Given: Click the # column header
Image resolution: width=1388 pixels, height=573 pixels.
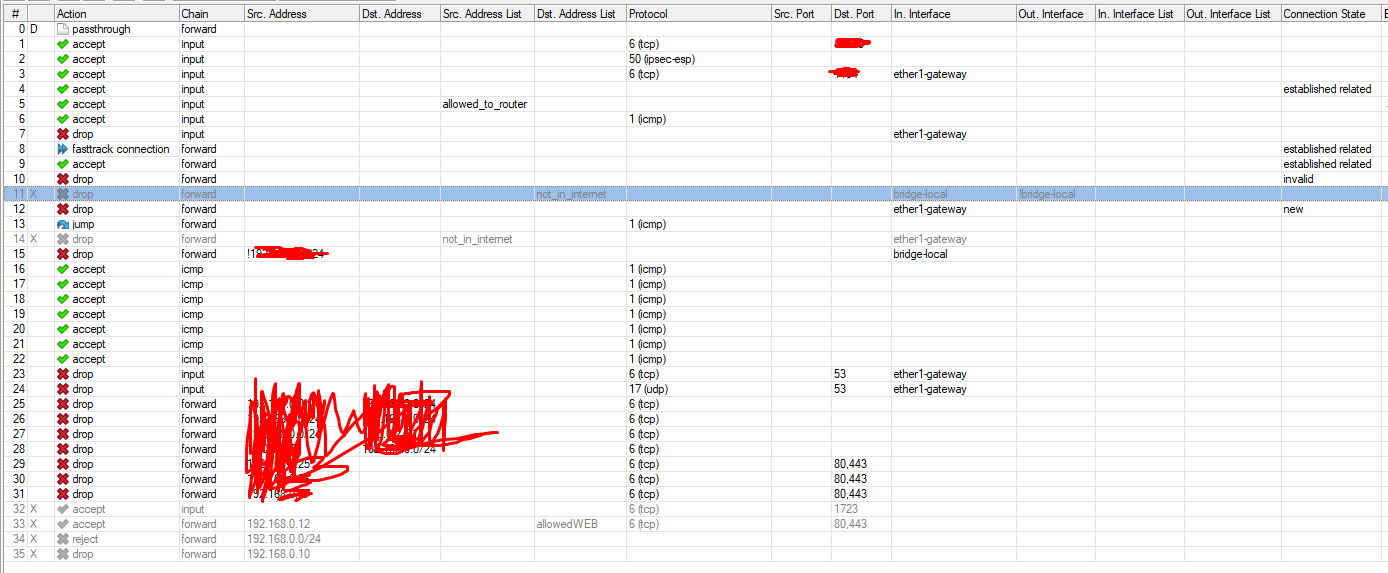Looking at the screenshot, I should 15,14.
